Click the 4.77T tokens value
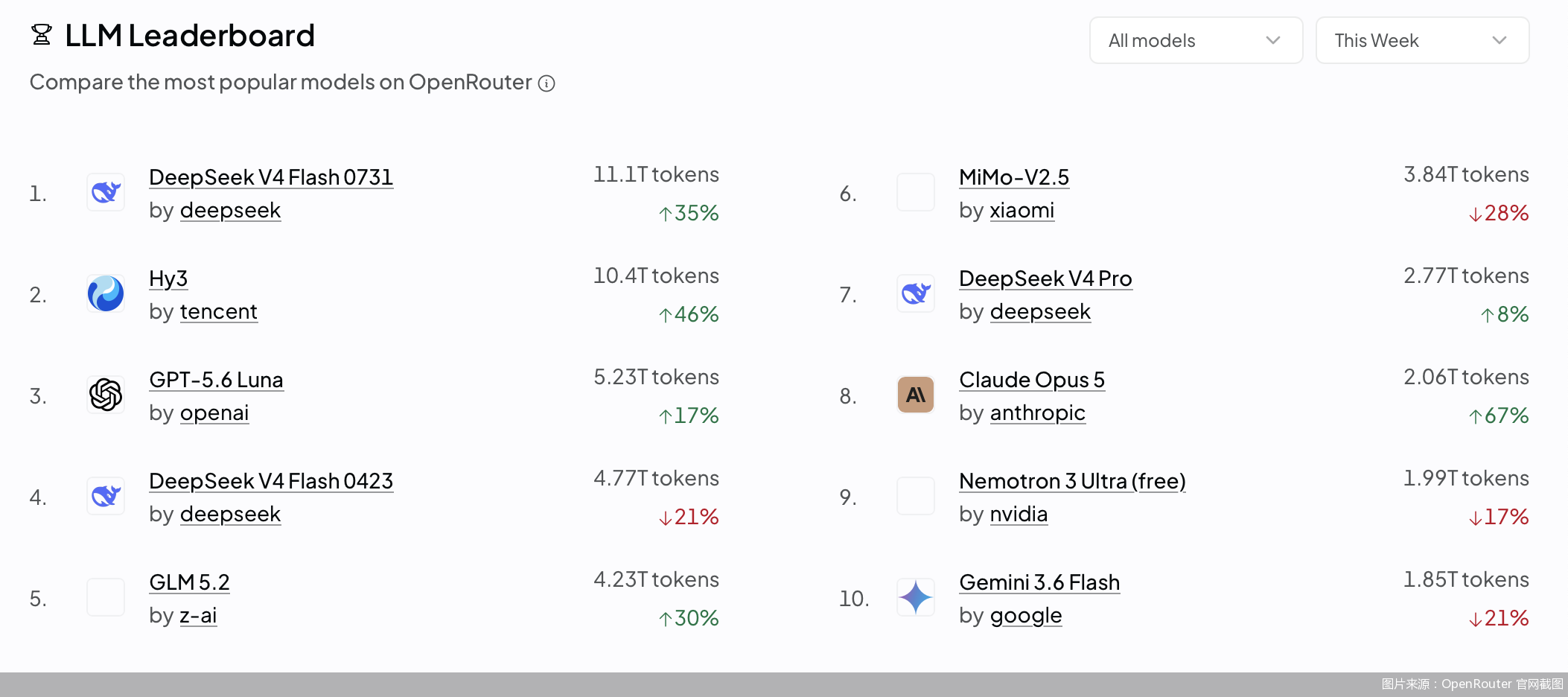Image resolution: width=1568 pixels, height=697 pixels. click(656, 478)
